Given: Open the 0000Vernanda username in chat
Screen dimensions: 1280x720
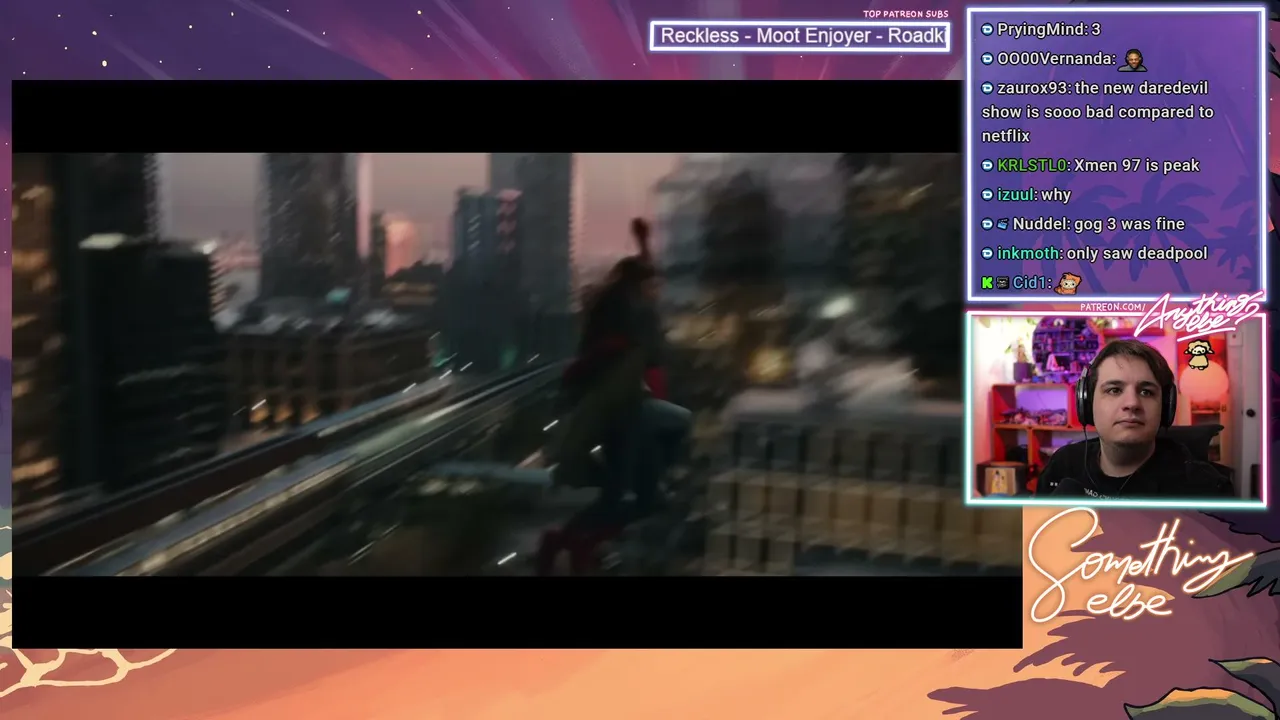Looking at the screenshot, I should coord(1054,59).
